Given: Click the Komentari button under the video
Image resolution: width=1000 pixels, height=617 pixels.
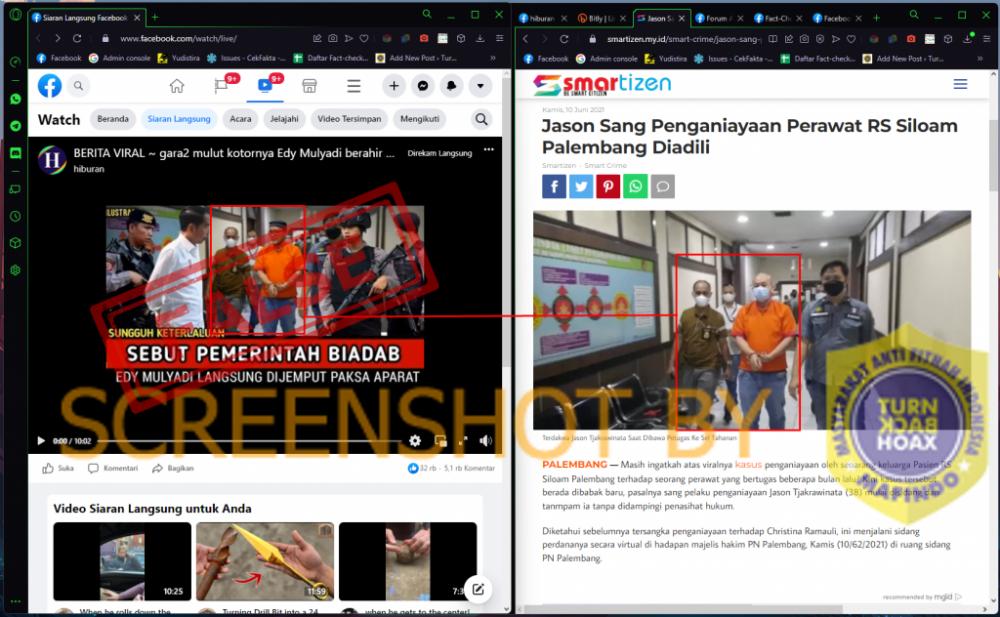Looking at the screenshot, I should (x=113, y=468).
